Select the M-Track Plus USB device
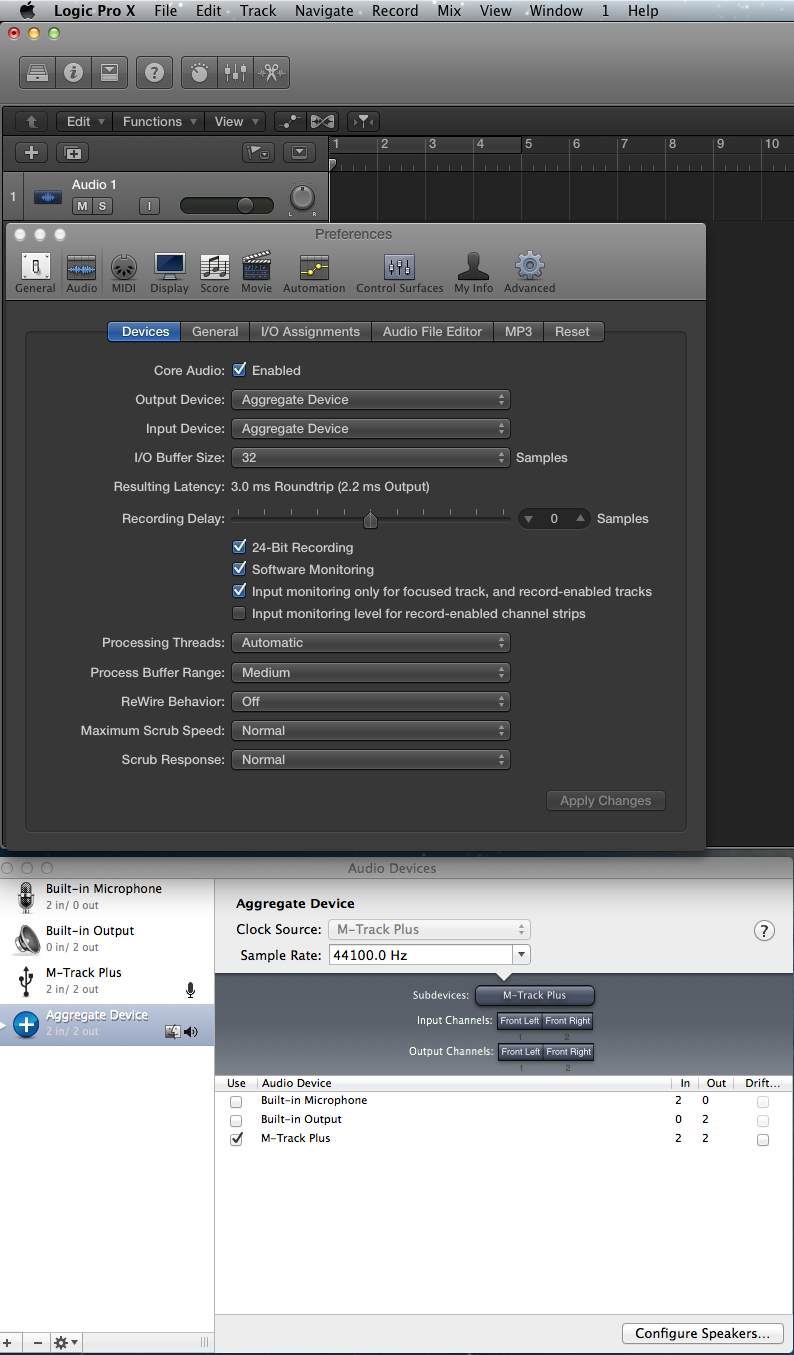The image size is (794, 1355). [107, 980]
